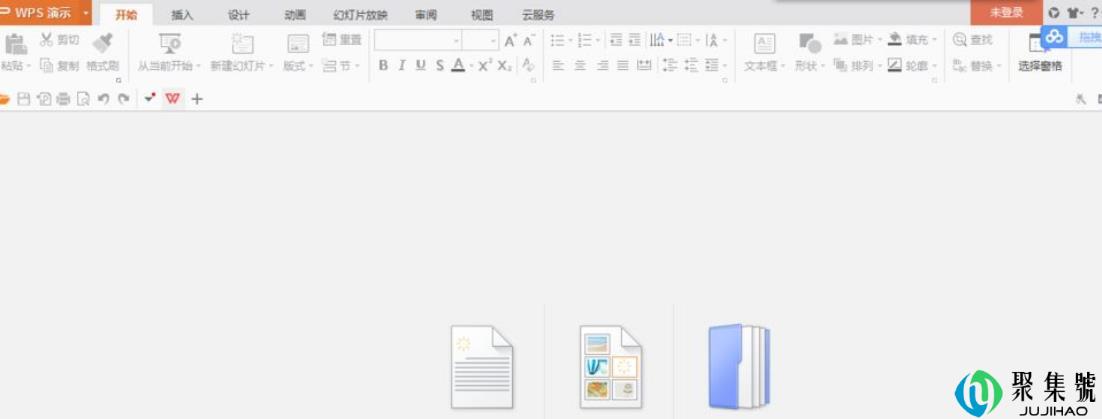Click the Shapes (形状) icon

(x=808, y=43)
